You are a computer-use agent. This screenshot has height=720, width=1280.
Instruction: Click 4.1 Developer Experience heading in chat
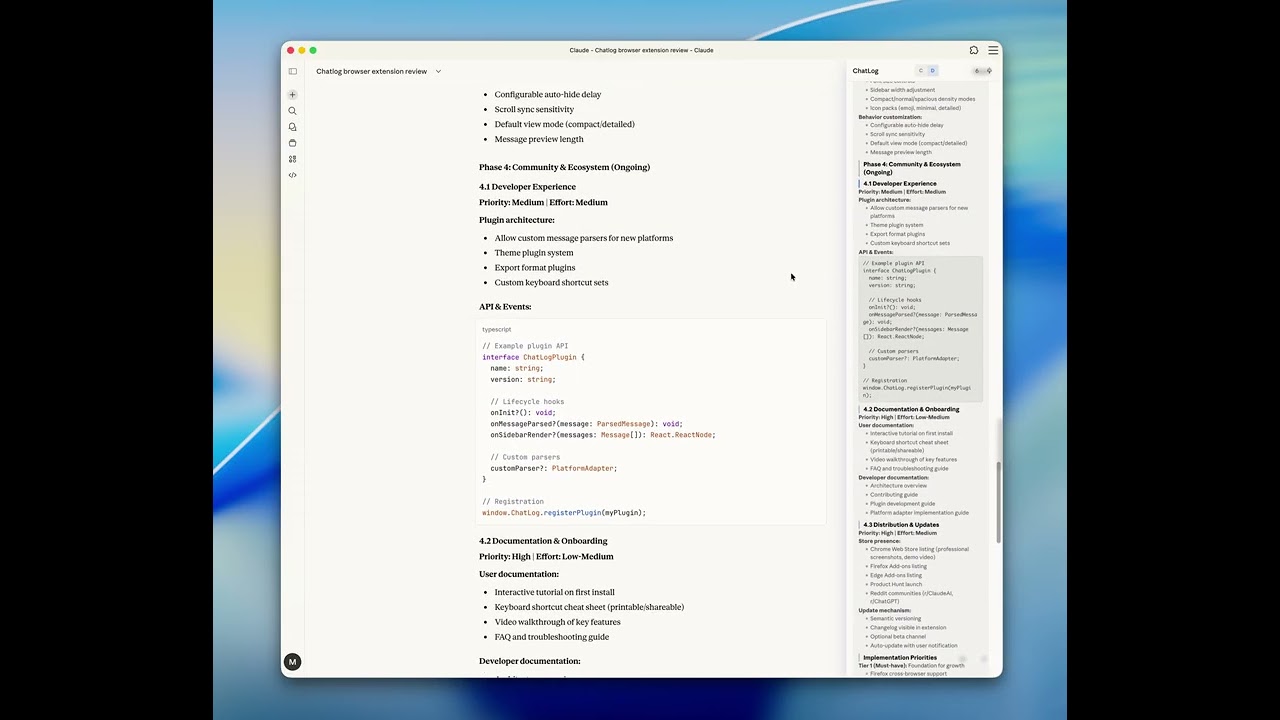tap(527, 186)
